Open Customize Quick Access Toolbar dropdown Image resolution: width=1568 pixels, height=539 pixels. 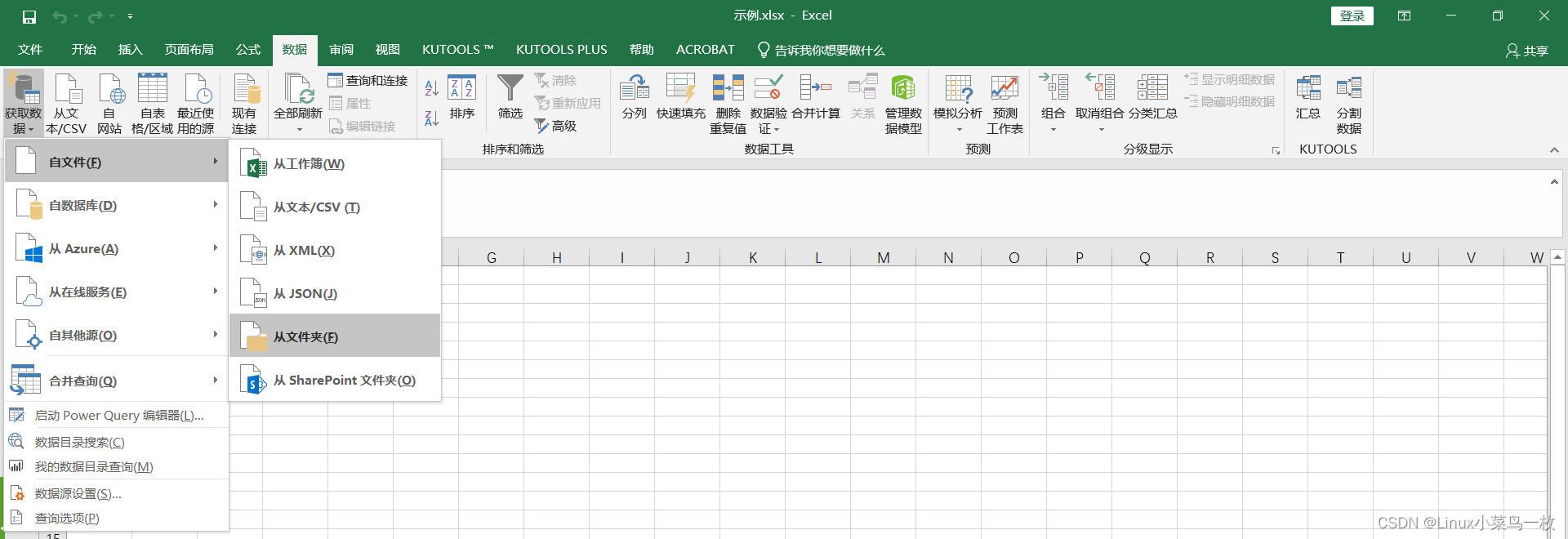click(131, 16)
